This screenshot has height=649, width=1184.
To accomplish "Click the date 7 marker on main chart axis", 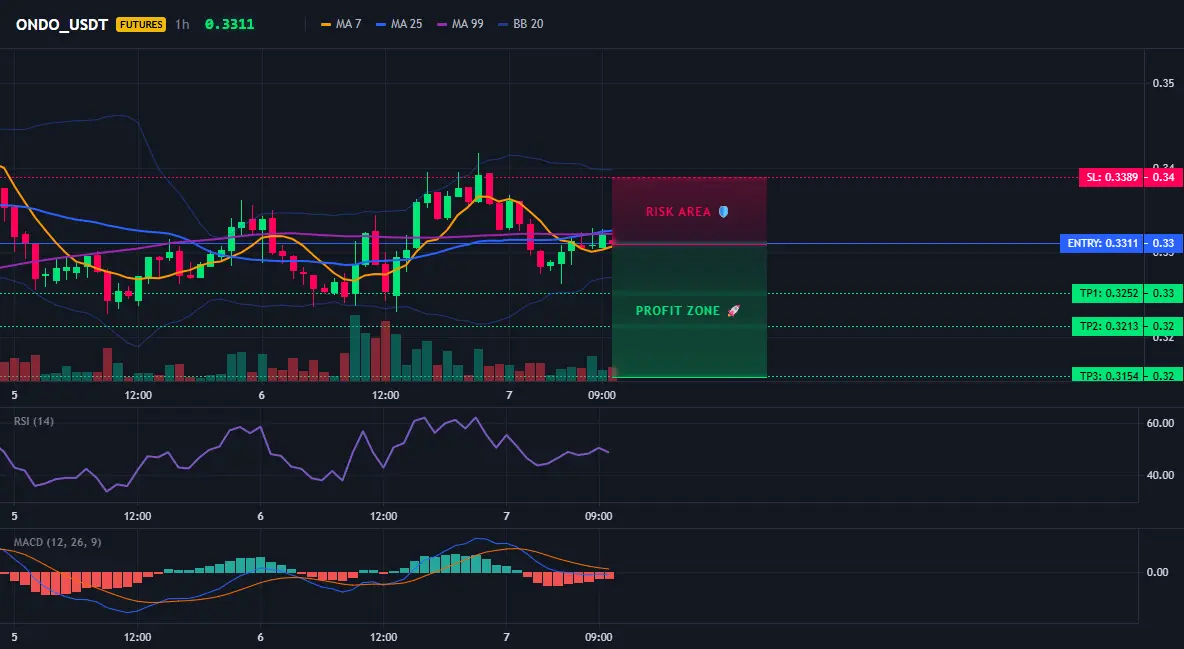I will [x=509, y=395].
